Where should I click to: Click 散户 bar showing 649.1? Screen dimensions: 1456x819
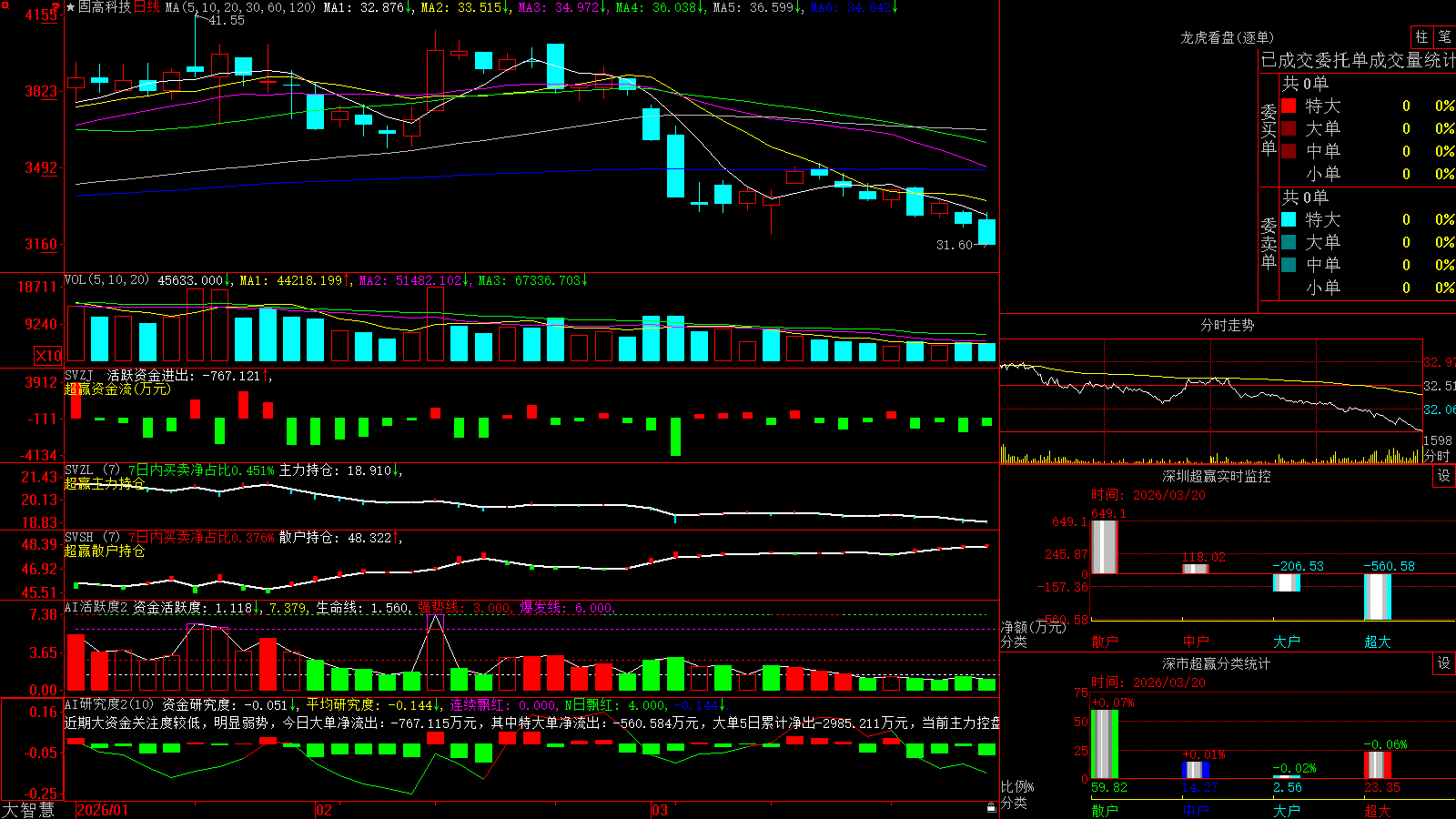pyautogui.click(x=1105, y=546)
